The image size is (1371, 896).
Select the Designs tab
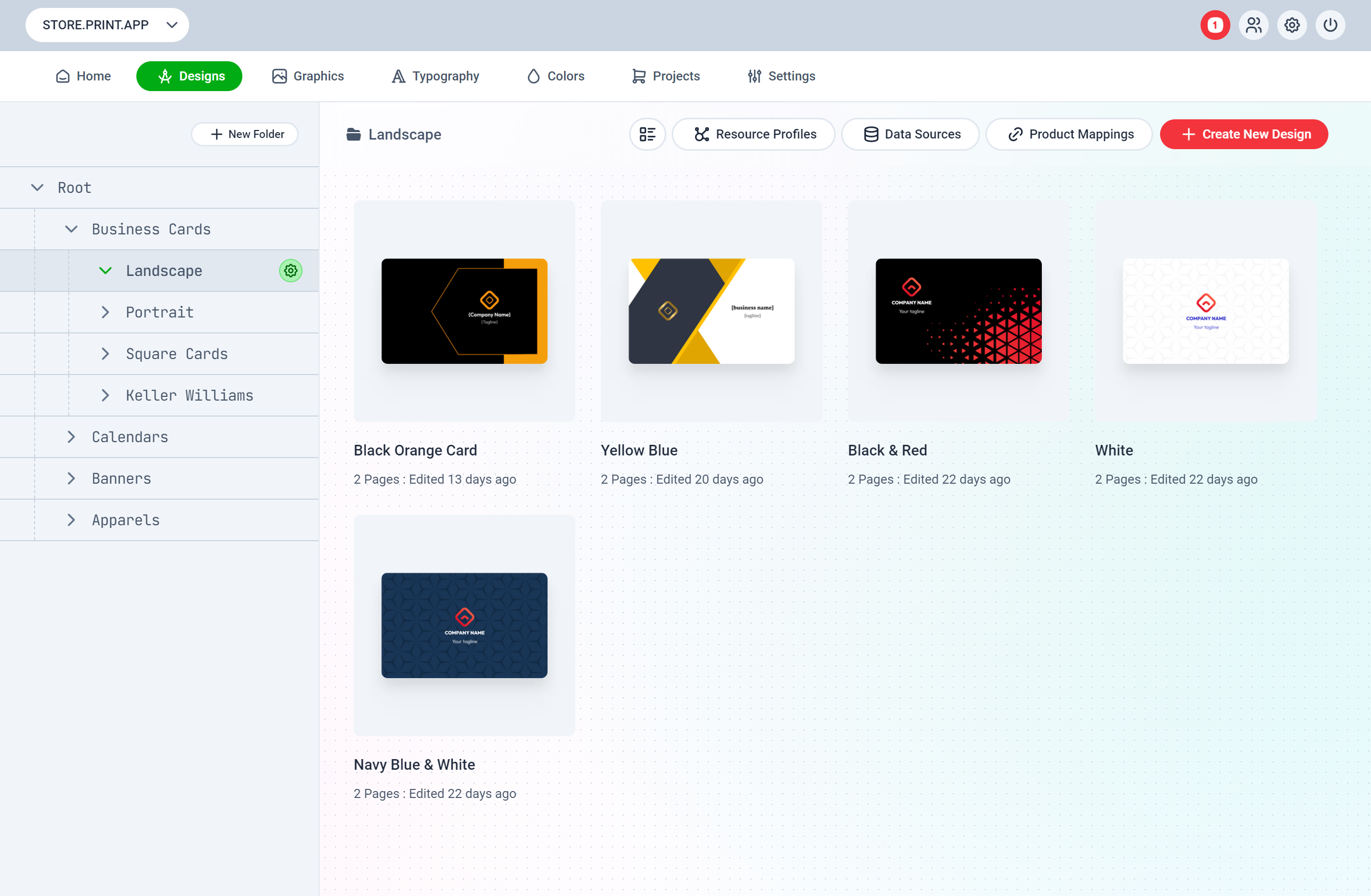click(189, 76)
